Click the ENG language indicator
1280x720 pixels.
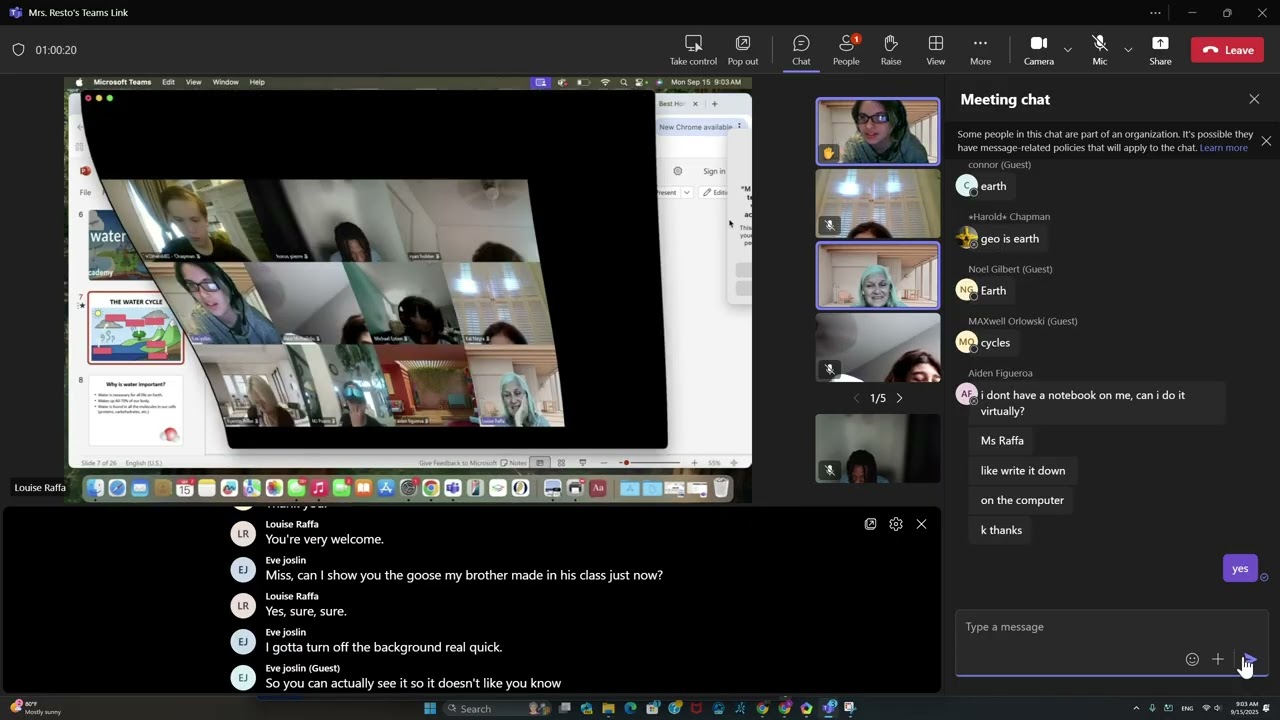pos(1187,709)
